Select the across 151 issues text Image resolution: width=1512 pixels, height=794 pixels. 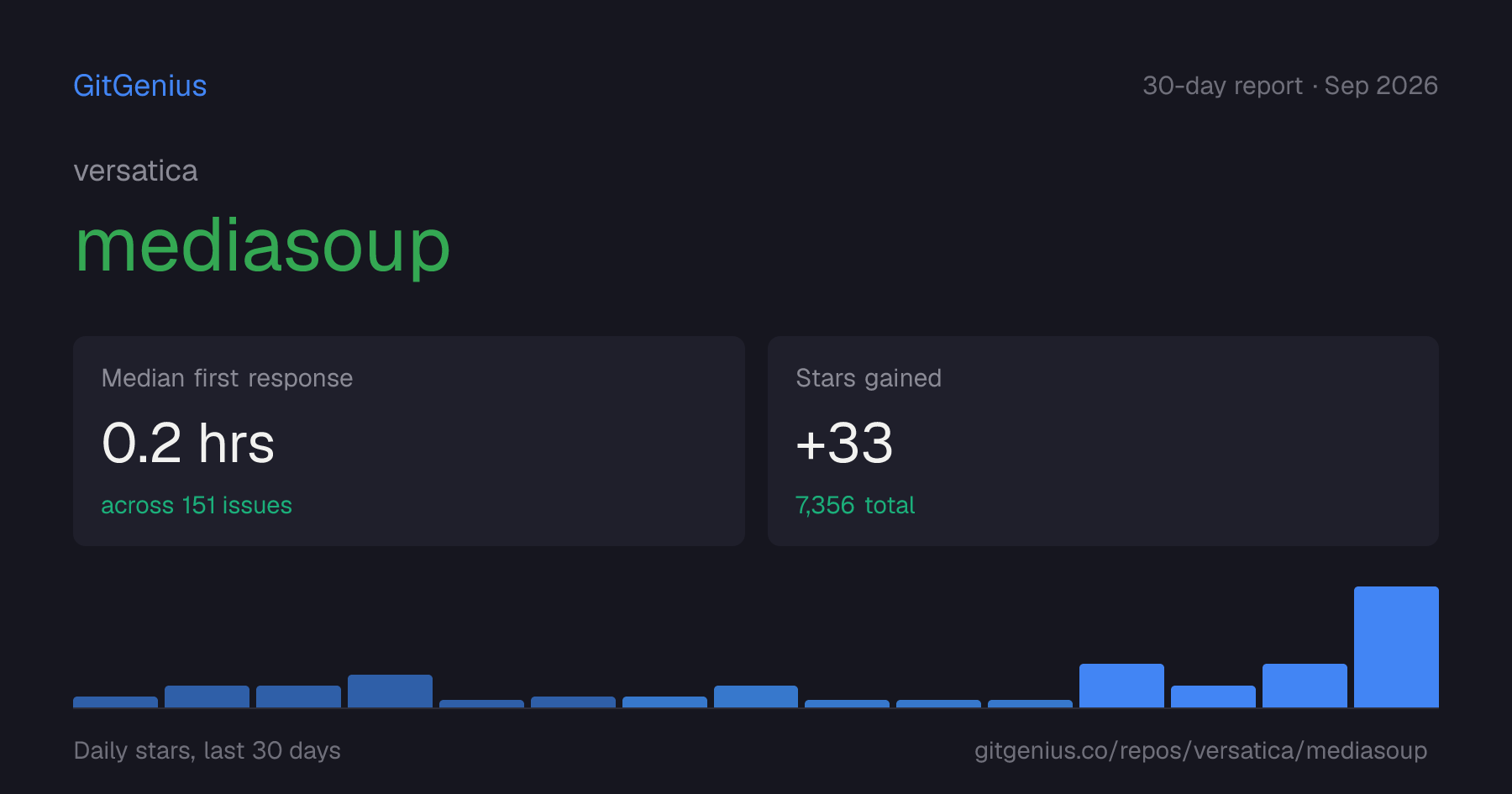point(197,505)
